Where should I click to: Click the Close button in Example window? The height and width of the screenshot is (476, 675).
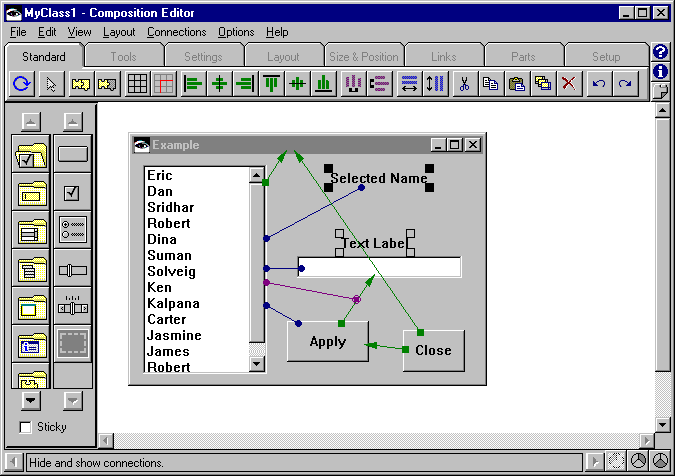(433, 350)
